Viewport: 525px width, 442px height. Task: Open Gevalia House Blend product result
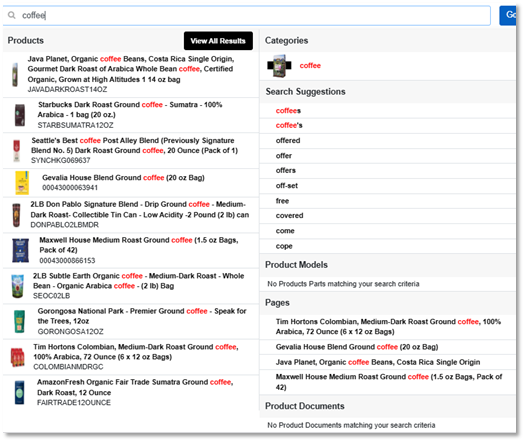pyautogui.click(x=123, y=177)
